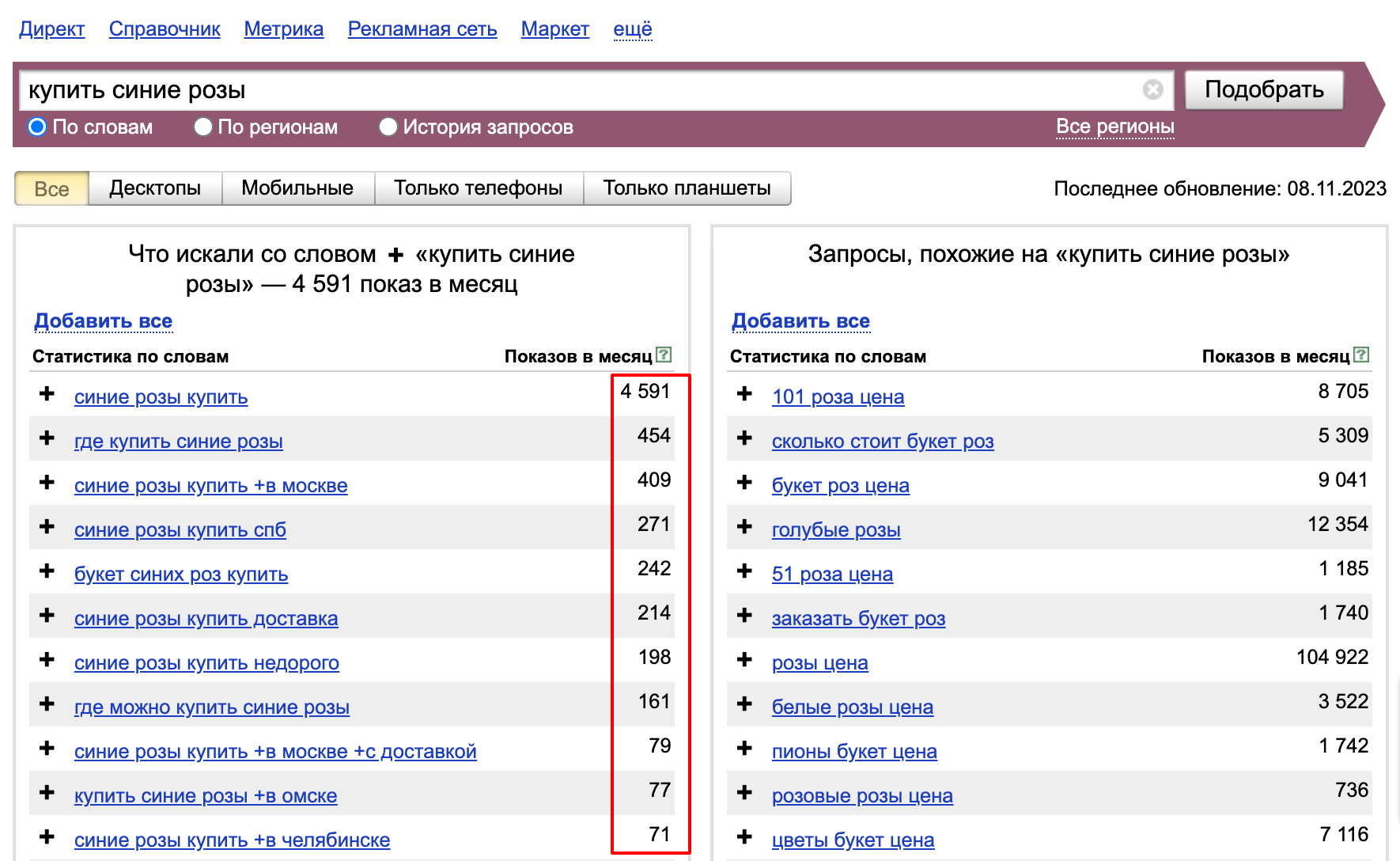The width and height of the screenshot is (1400, 861).
Task: Switch to the 'Только планшеты' tab
Action: coord(687,188)
